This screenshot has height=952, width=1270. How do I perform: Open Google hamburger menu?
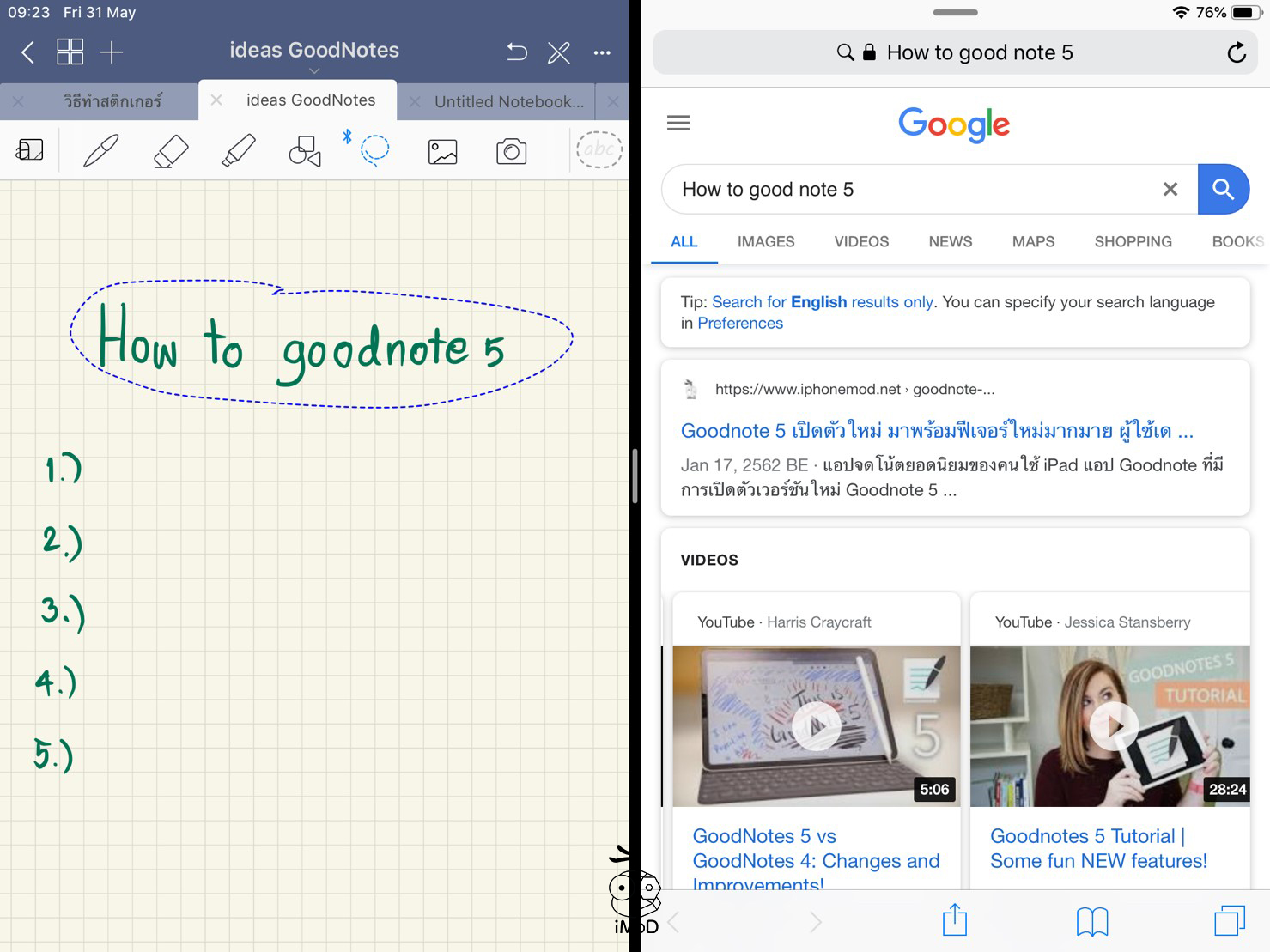[678, 123]
